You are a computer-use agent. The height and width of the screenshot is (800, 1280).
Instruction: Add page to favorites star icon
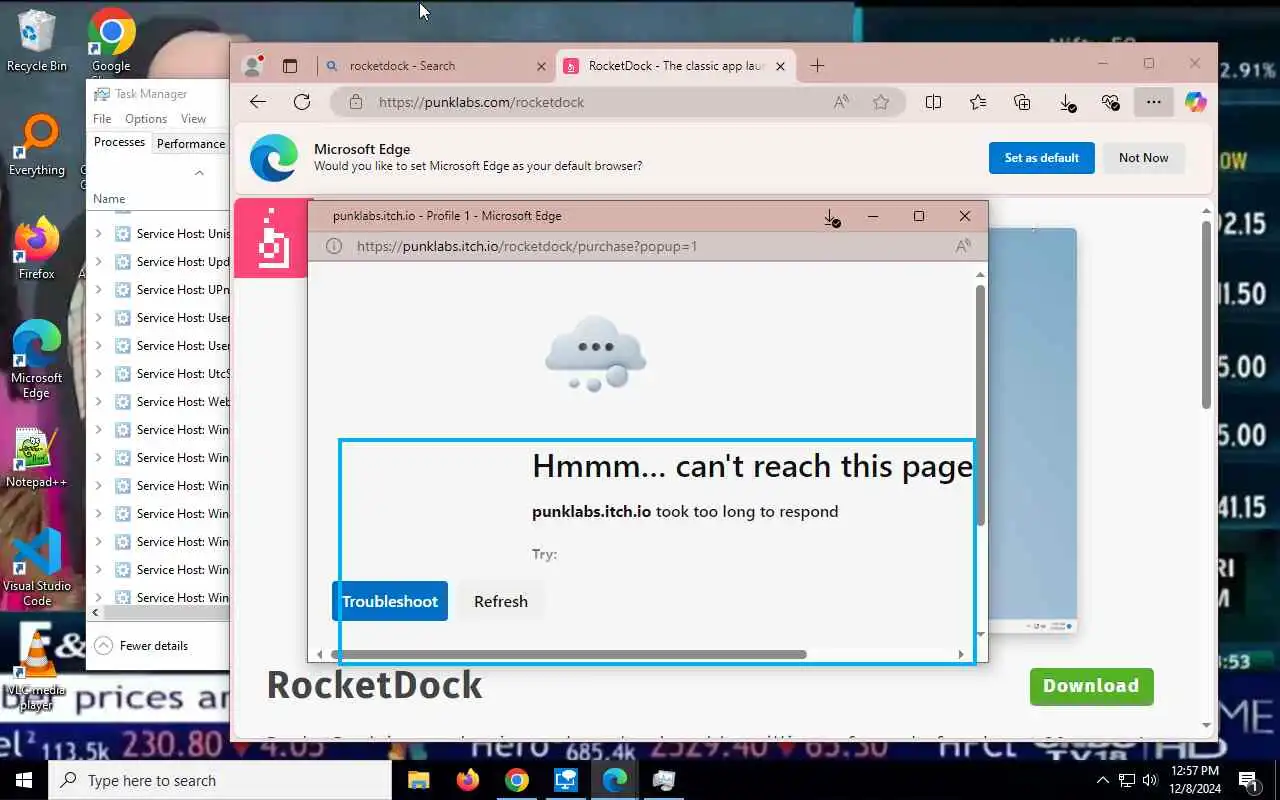click(881, 102)
